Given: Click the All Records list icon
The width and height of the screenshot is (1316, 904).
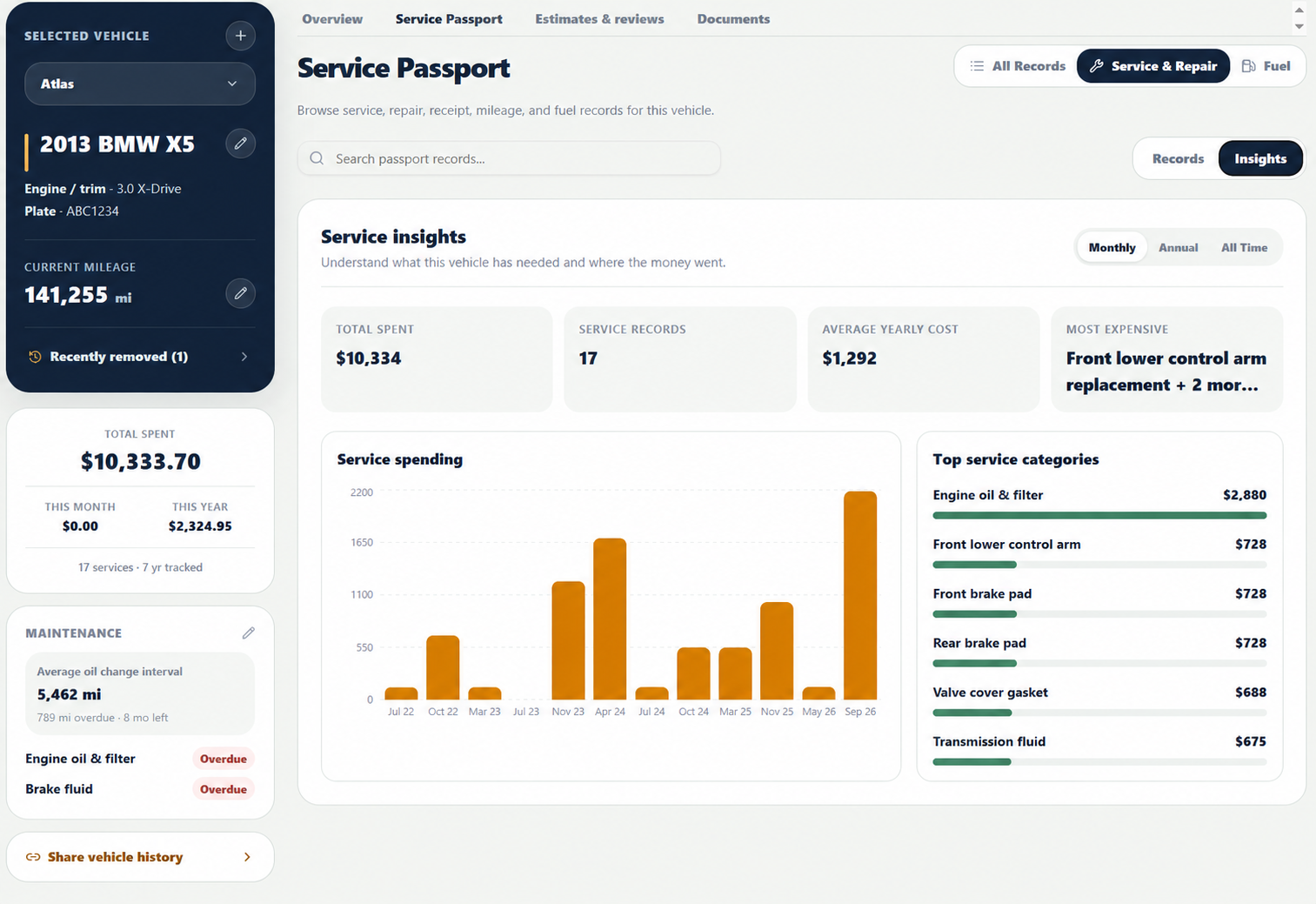Looking at the screenshot, I should tap(977, 66).
